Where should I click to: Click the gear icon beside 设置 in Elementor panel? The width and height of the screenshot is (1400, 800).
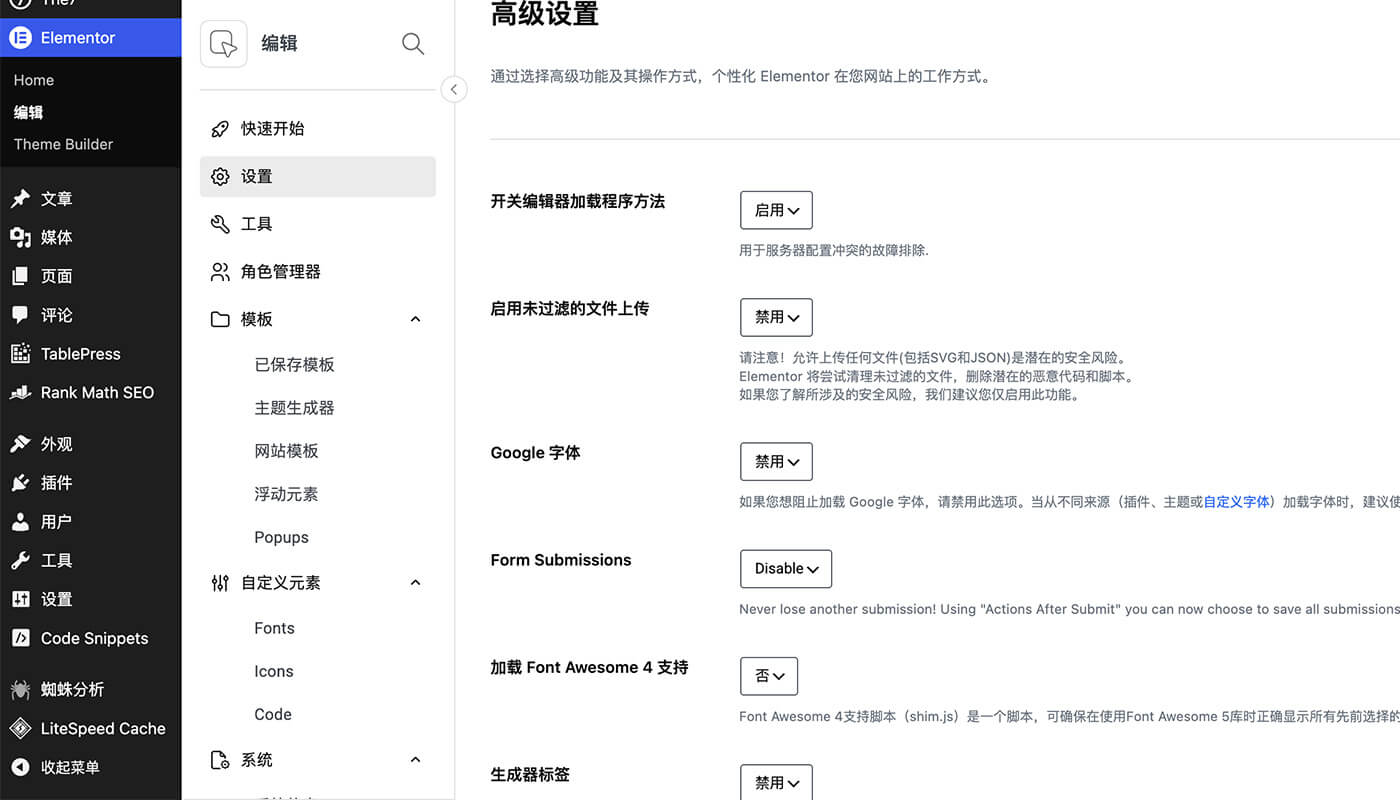click(x=220, y=177)
